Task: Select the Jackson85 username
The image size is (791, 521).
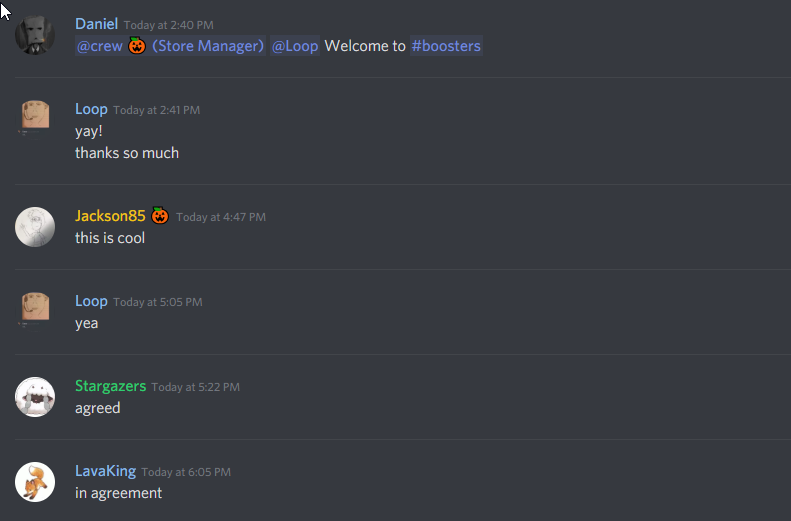Action: (110, 216)
